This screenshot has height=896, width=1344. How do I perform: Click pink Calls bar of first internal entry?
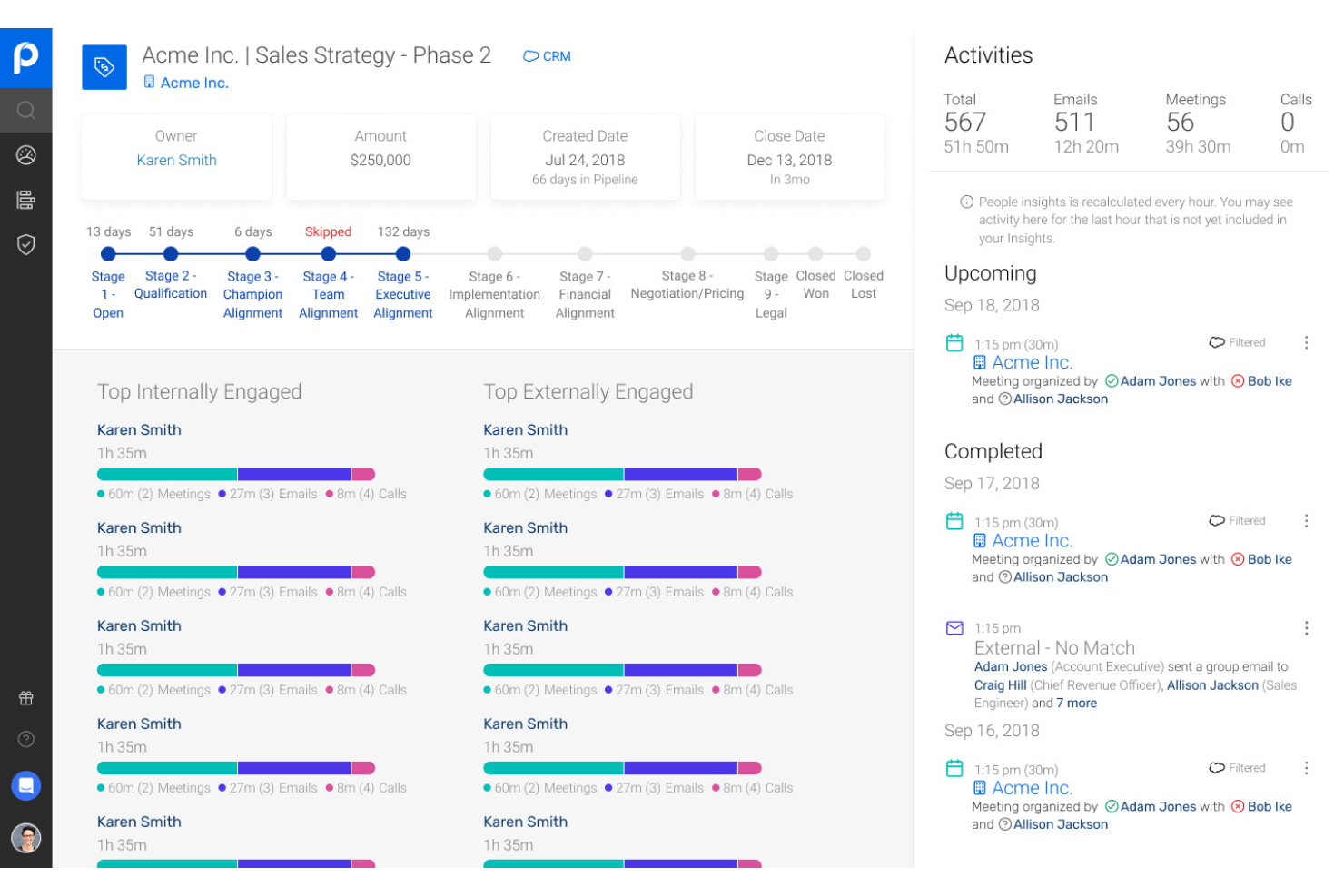(363, 474)
